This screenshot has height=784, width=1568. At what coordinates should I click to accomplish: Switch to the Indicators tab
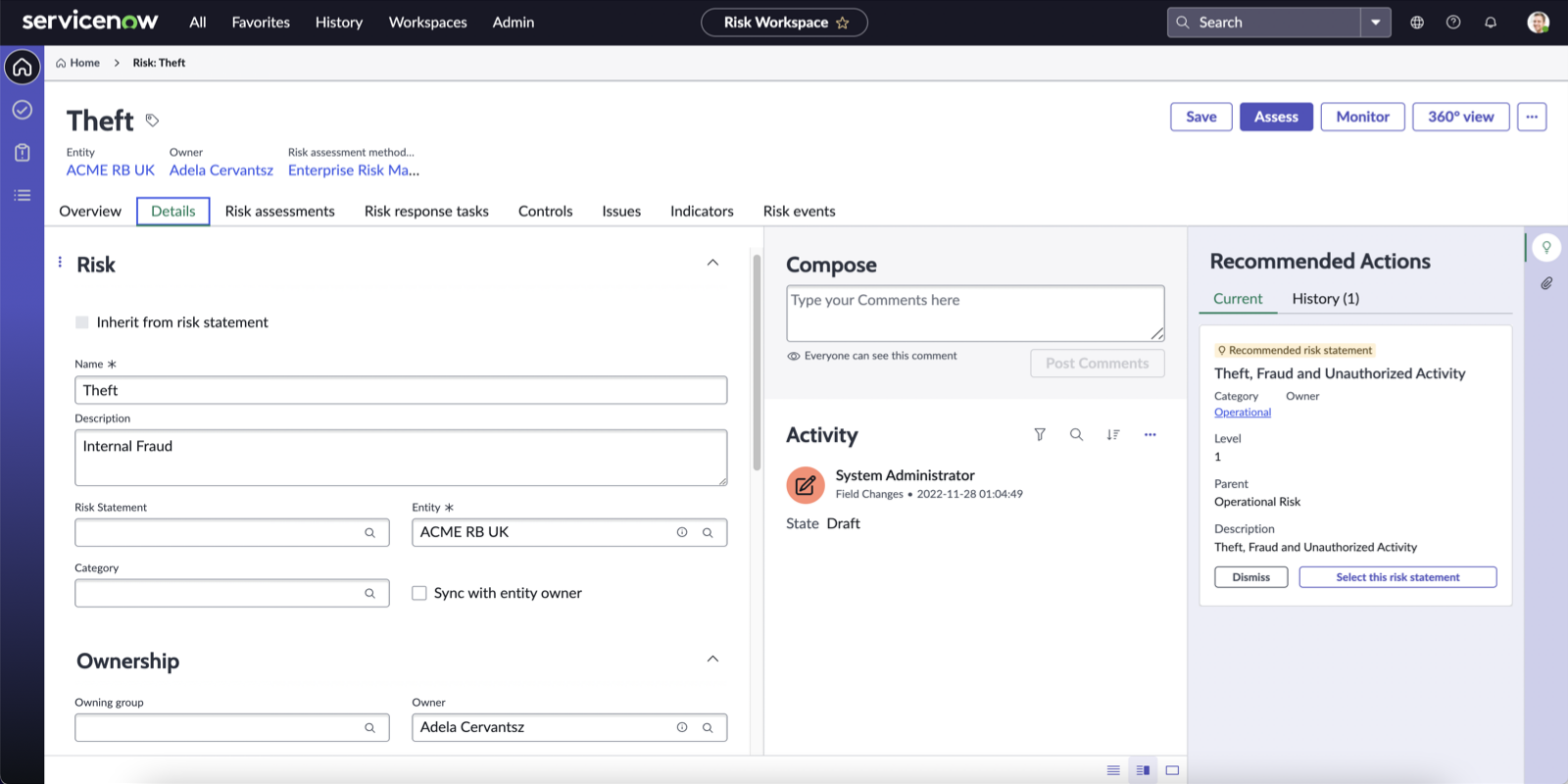702,211
